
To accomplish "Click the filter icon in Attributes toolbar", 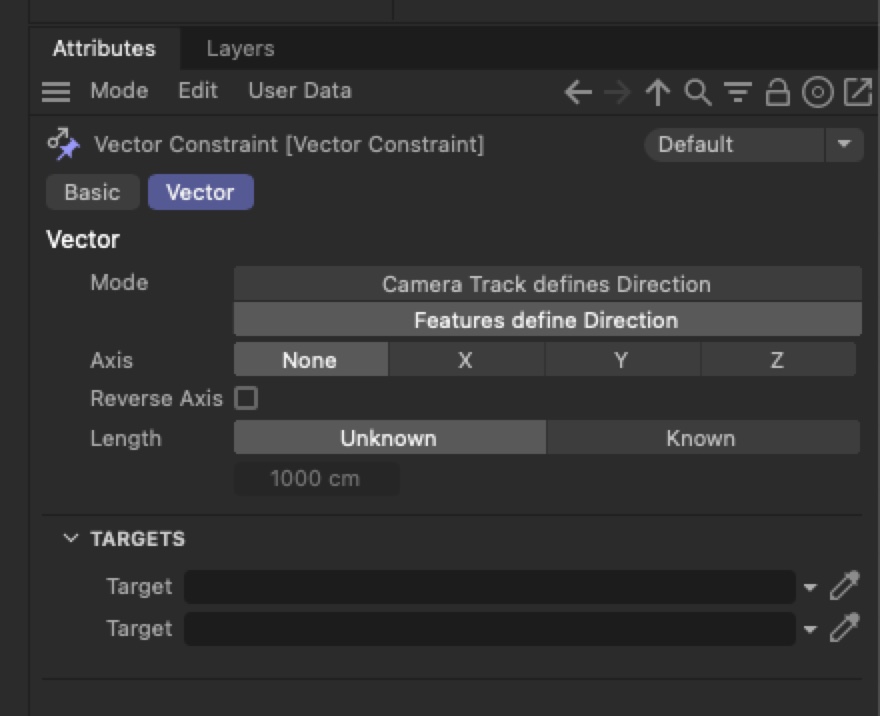I will pyautogui.click(x=738, y=93).
